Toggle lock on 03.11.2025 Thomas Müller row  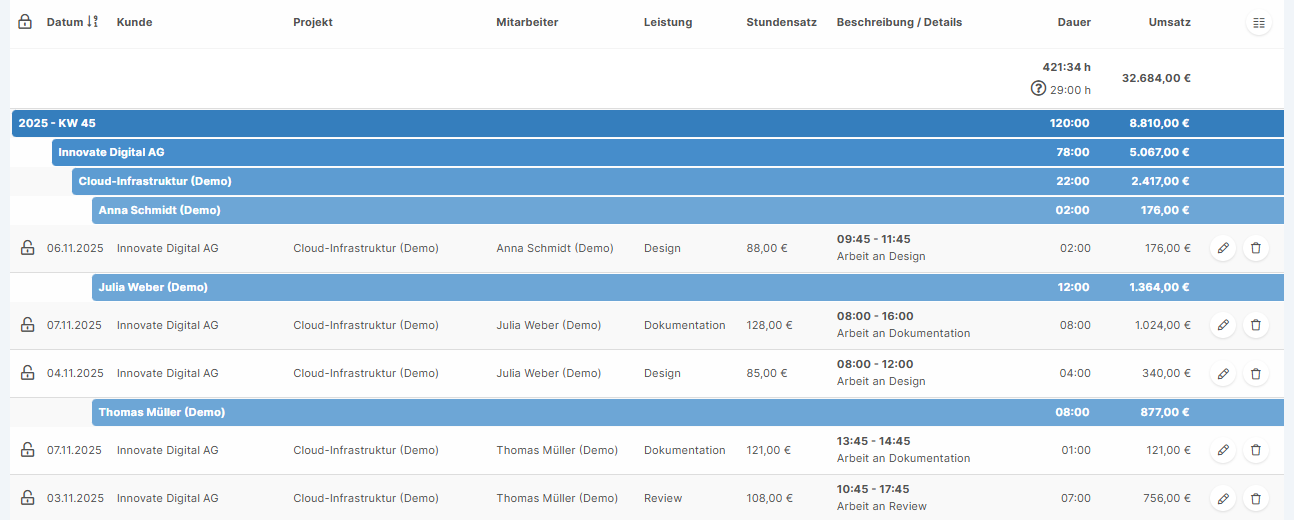[x=28, y=498]
